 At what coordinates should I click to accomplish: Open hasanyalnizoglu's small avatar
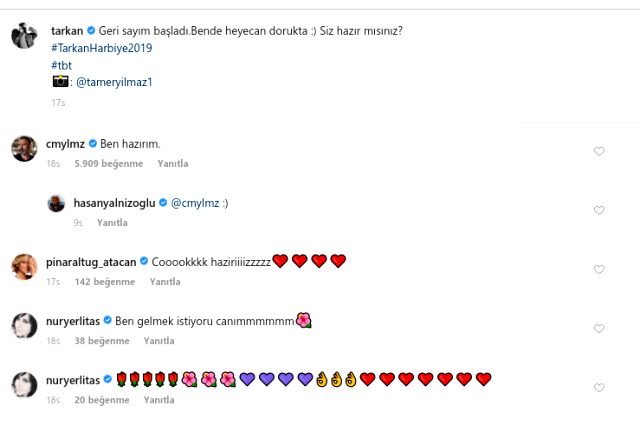tap(56, 203)
